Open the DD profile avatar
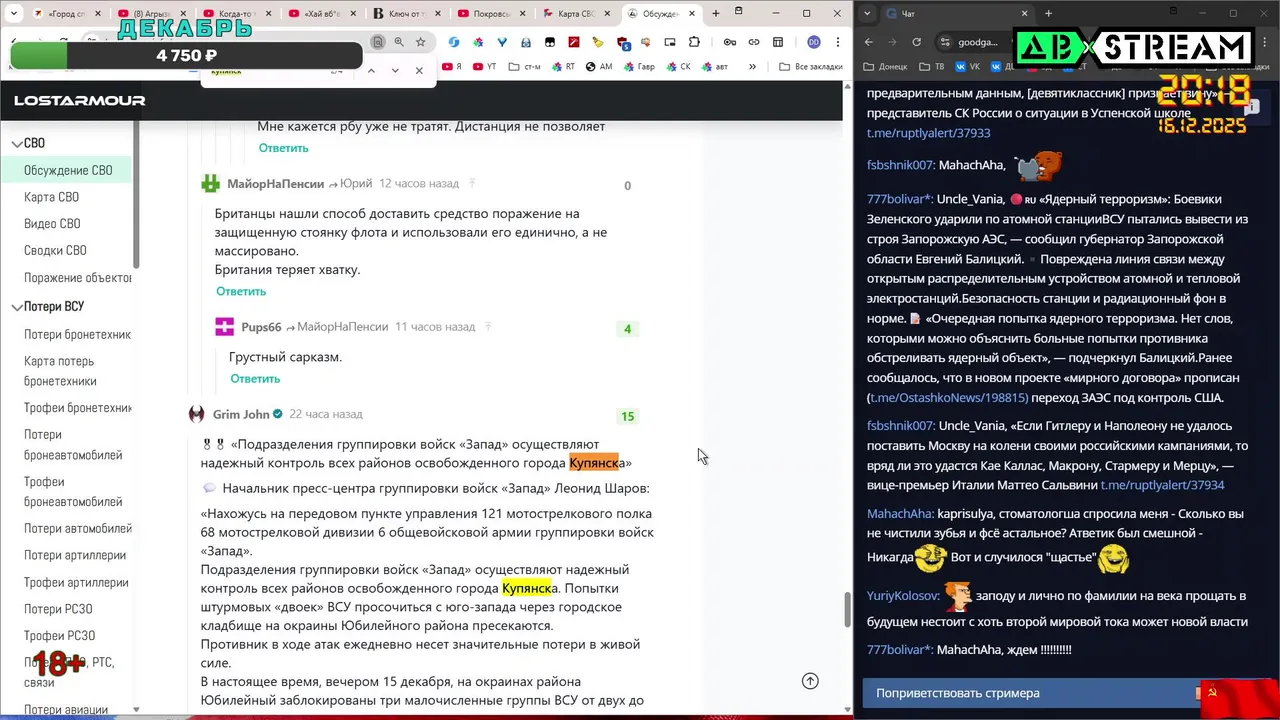The image size is (1280, 720). pos(814,42)
